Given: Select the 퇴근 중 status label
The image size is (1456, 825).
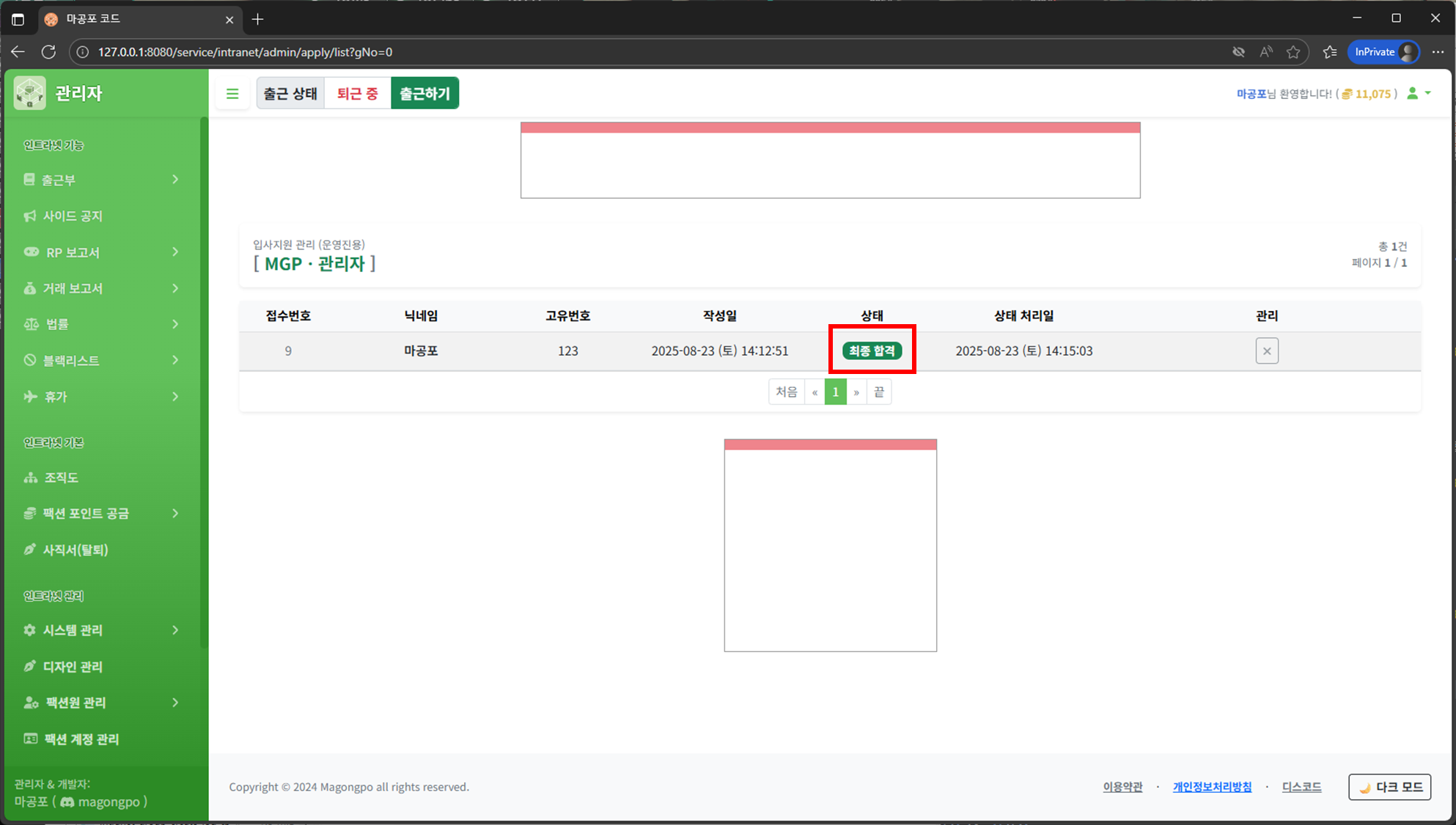Looking at the screenshot, I should click(x=357, y=94).
